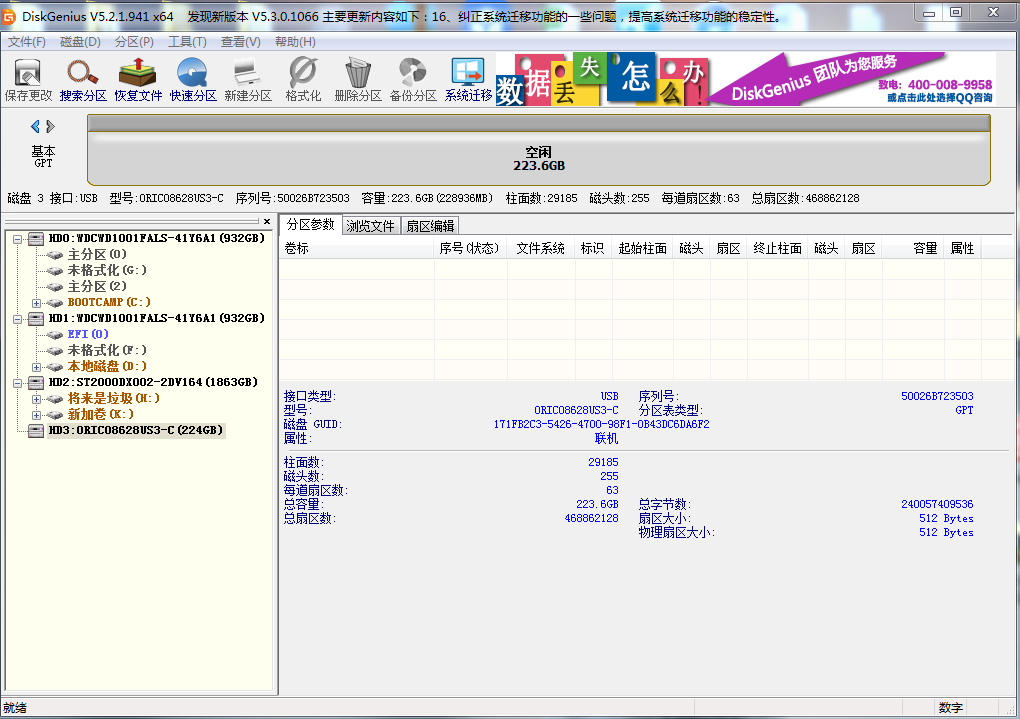
Task: Click the Search Partition (搜索分区) icon
Action: (83, 80)
